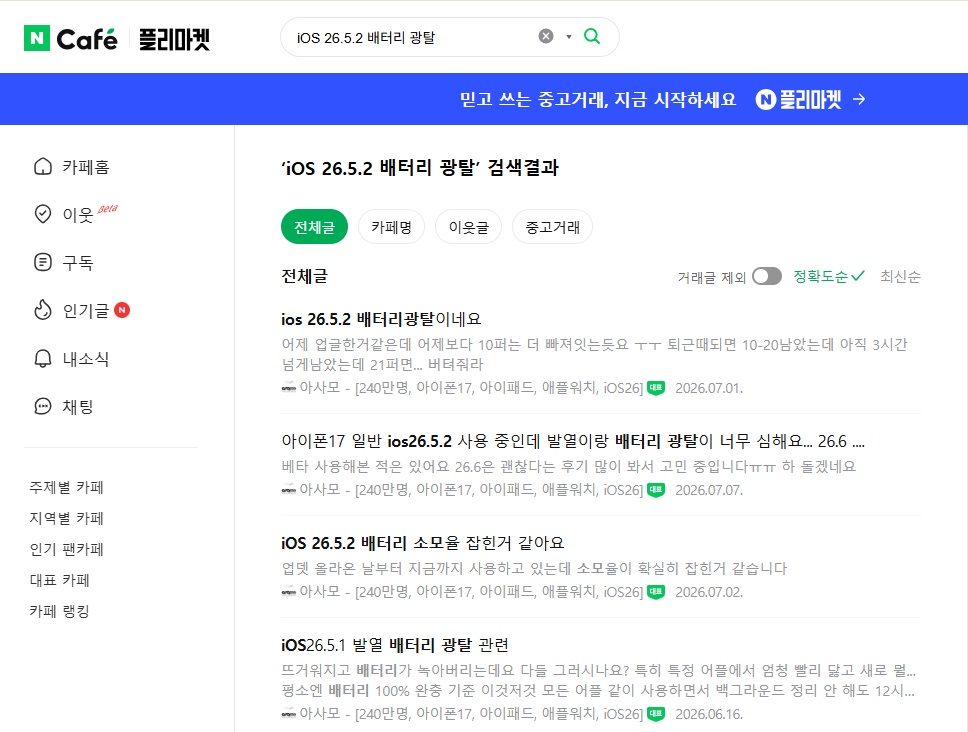The image size is (968, 732).
Task: Open 채팅 sidebar item
Action: (x=78, y=407)
